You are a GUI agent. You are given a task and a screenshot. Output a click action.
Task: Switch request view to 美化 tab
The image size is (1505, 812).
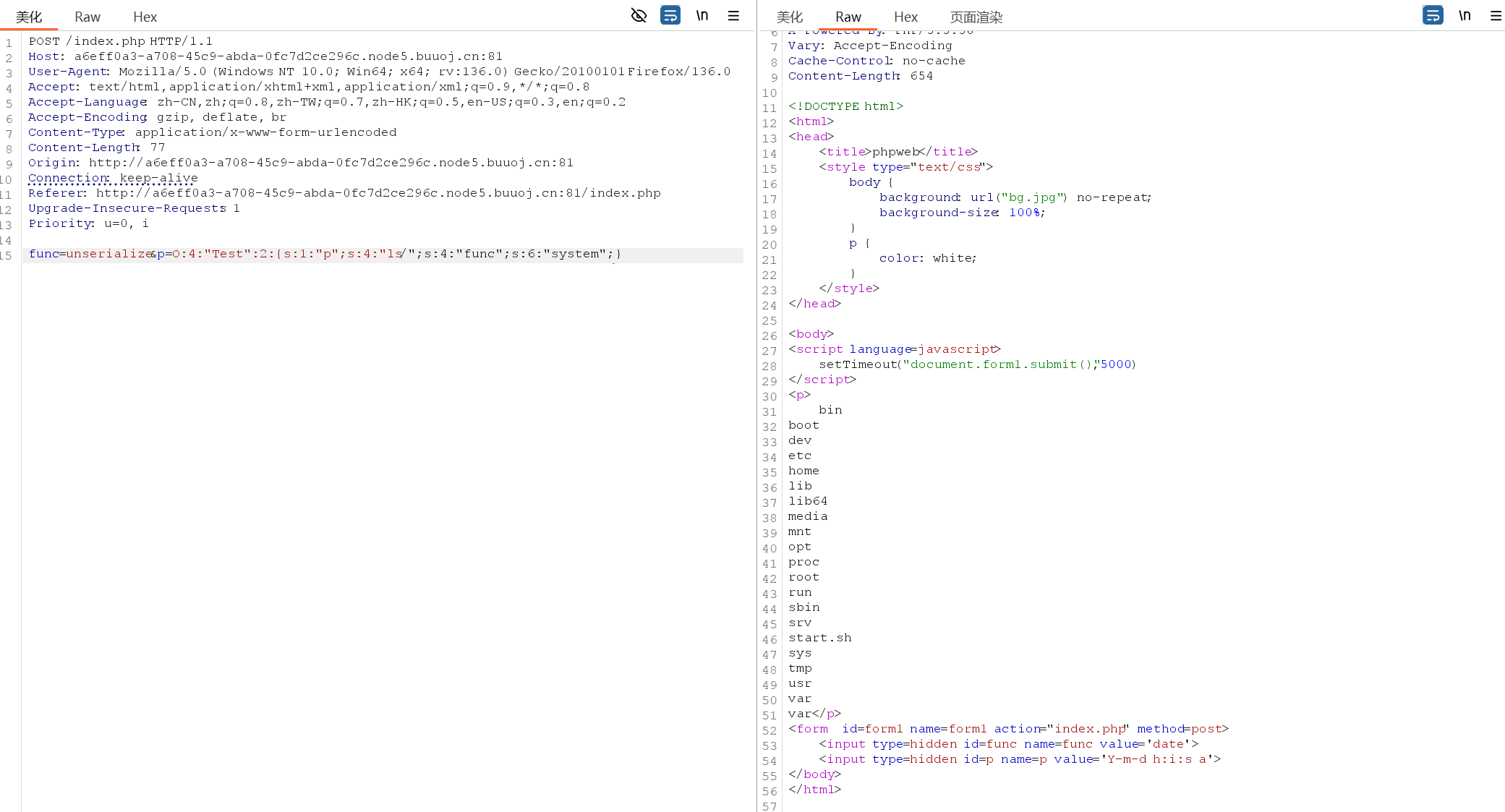point(29,17)
